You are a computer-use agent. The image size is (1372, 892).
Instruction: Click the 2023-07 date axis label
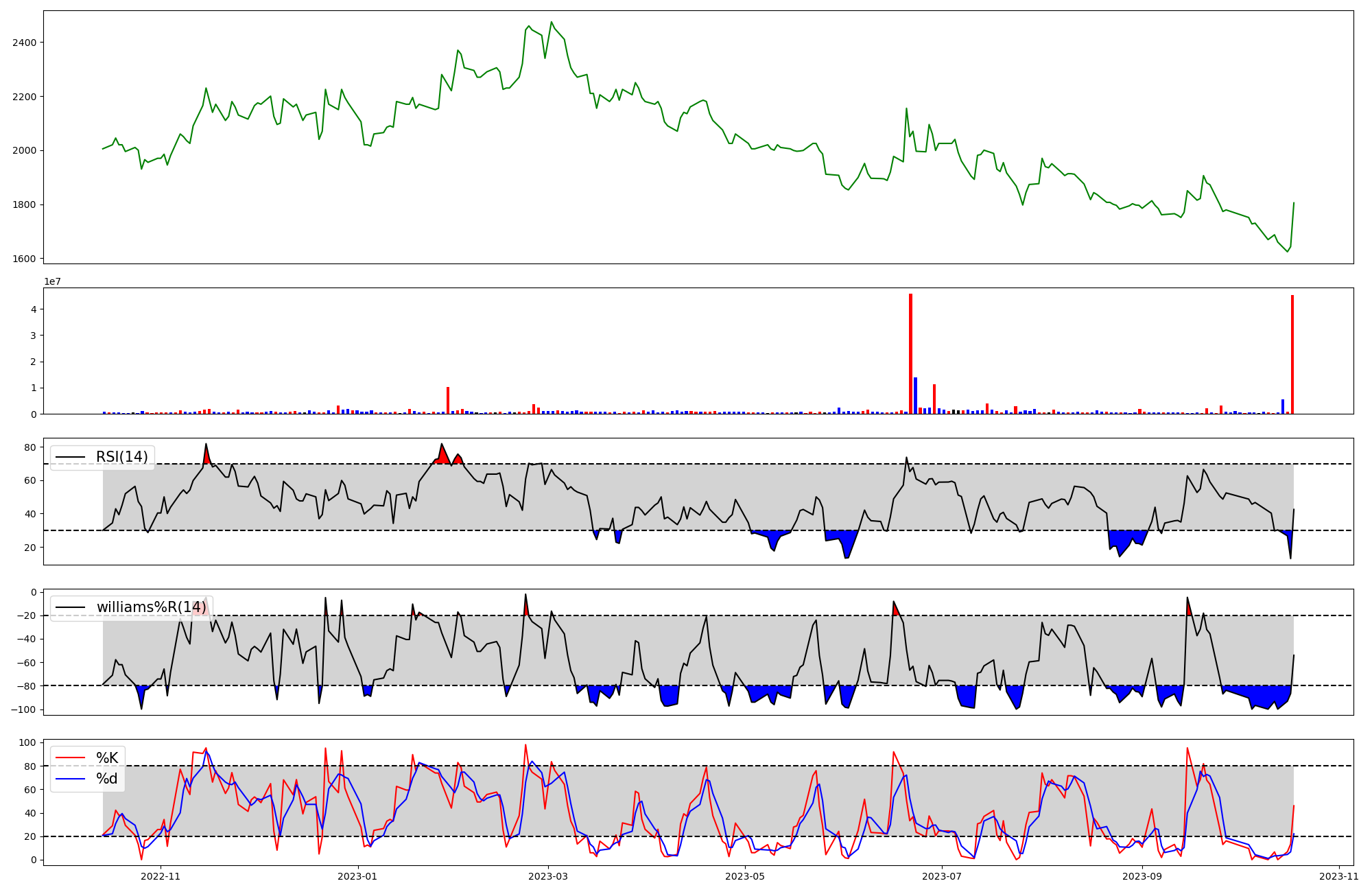coord(942,876)
